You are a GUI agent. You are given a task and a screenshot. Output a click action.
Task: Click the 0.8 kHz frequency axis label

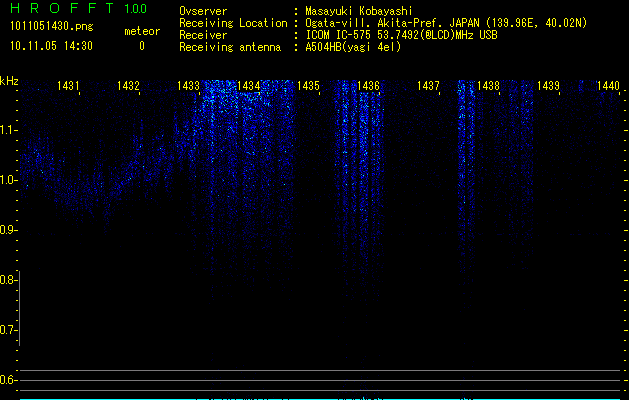(x=7, y=280)
